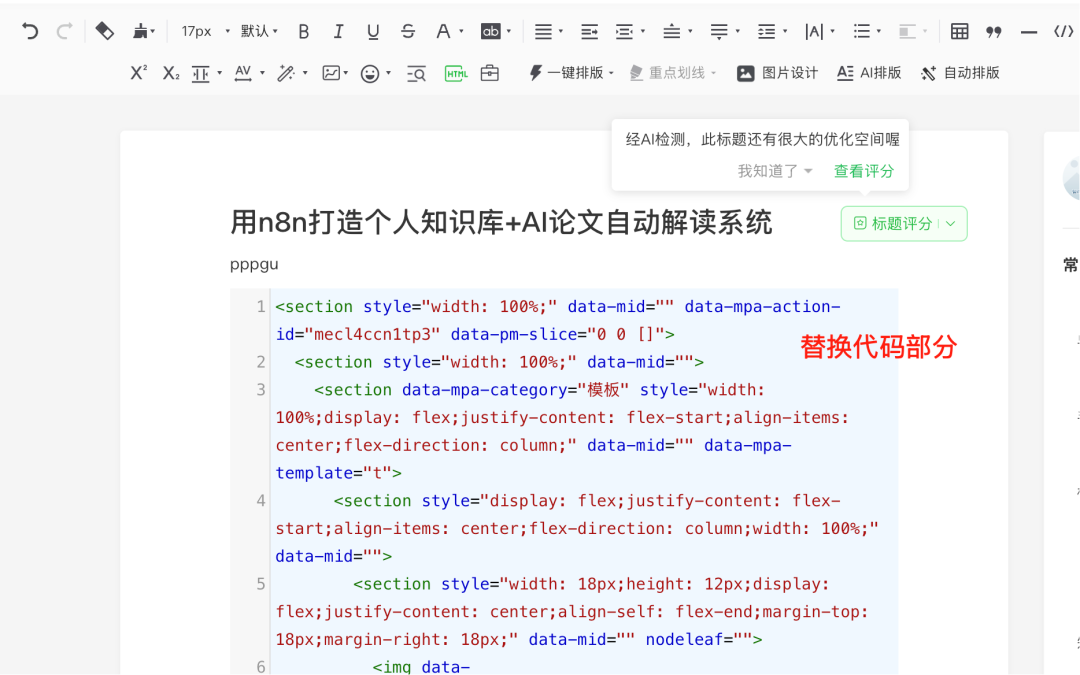
Task: Click the data-mpa-category="模板" code text
Action: pos(515,390)
